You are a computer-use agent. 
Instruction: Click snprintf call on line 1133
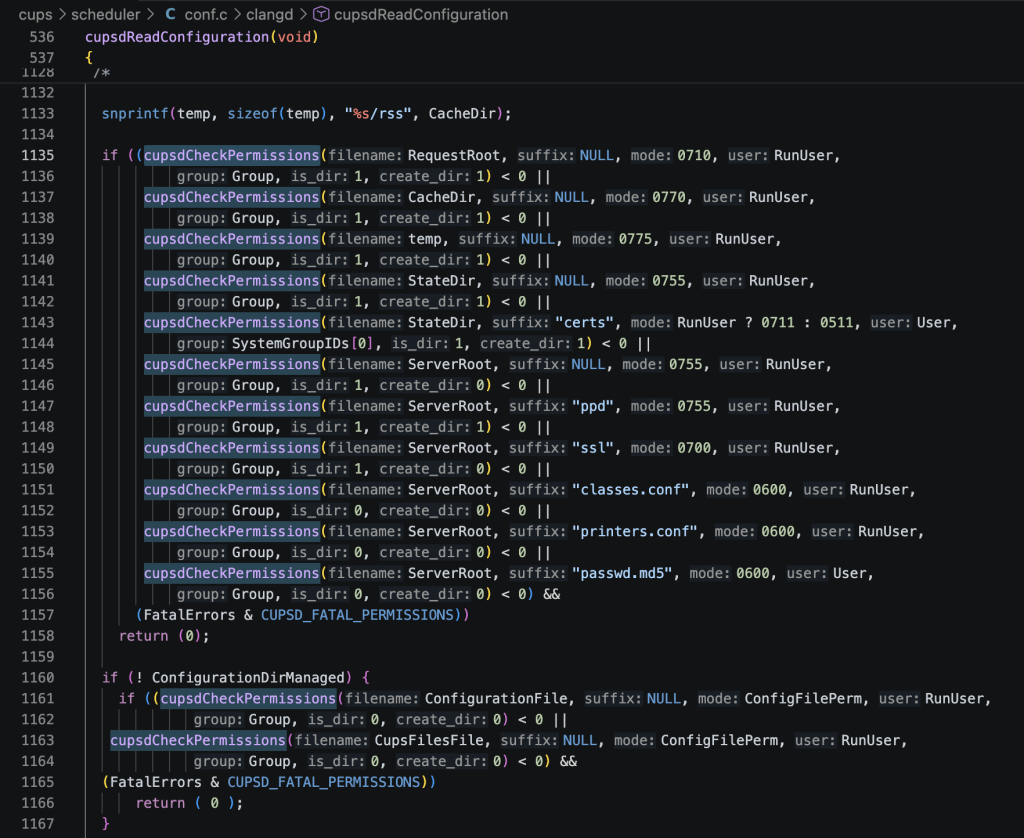click(x=135, y=114)
